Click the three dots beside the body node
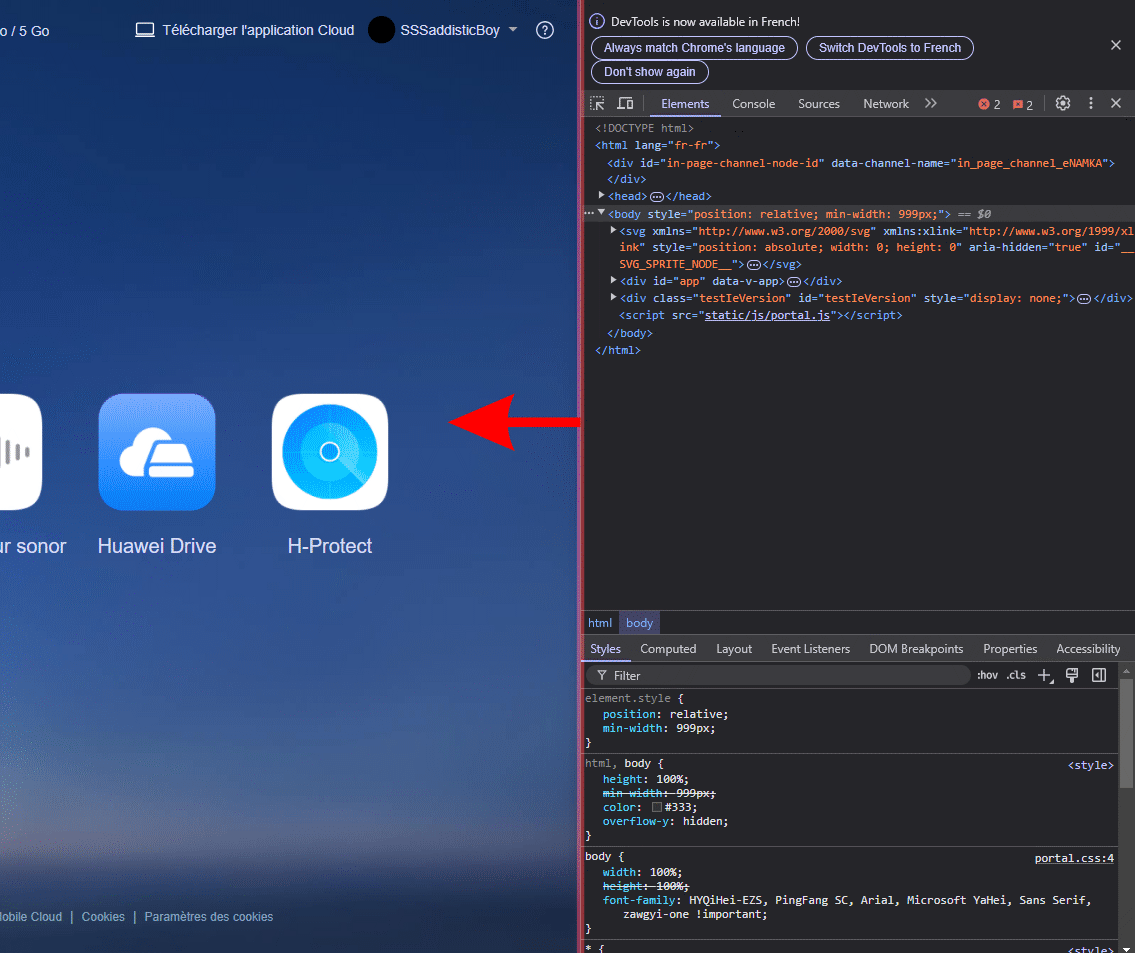This screenshot has width=1135, height=953. click(x=589, y=213)
